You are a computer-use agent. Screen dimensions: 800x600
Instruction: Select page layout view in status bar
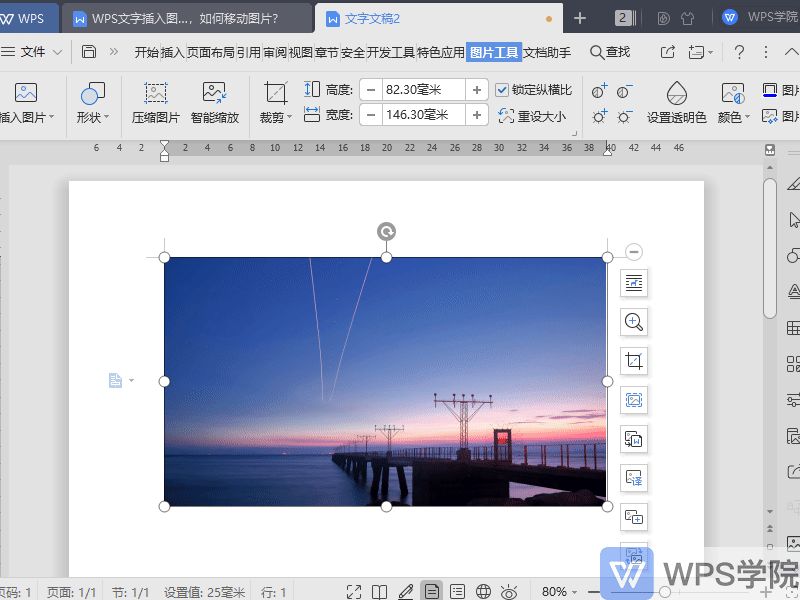click(431, 591)
